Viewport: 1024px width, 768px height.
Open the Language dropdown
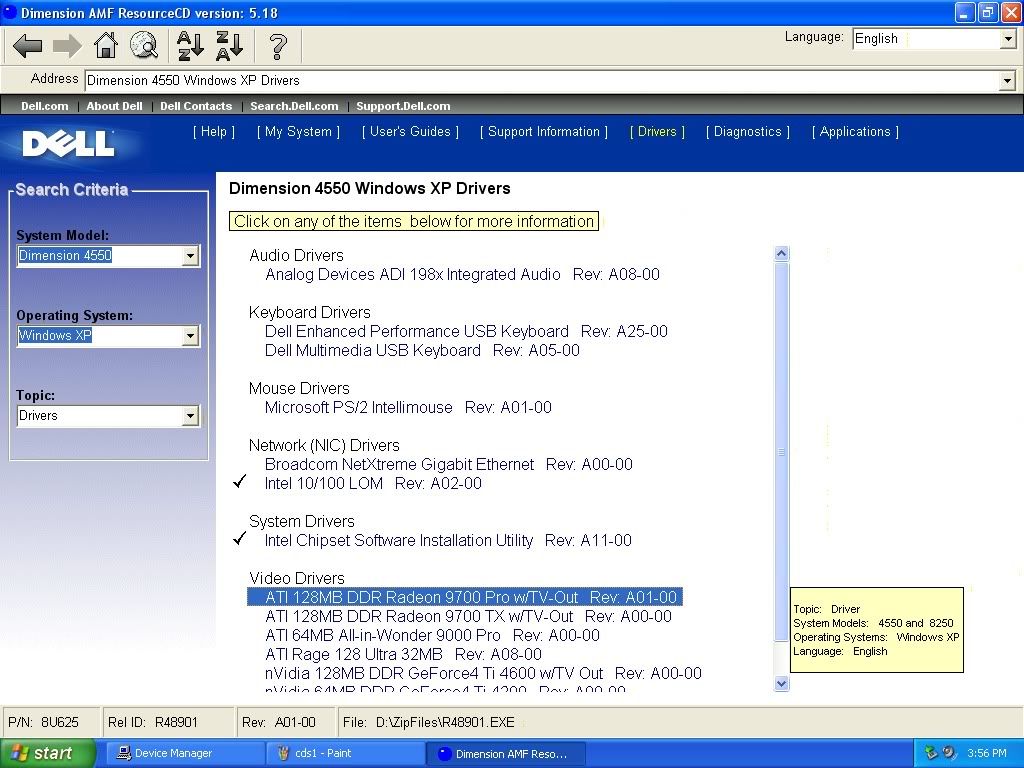1008,39
